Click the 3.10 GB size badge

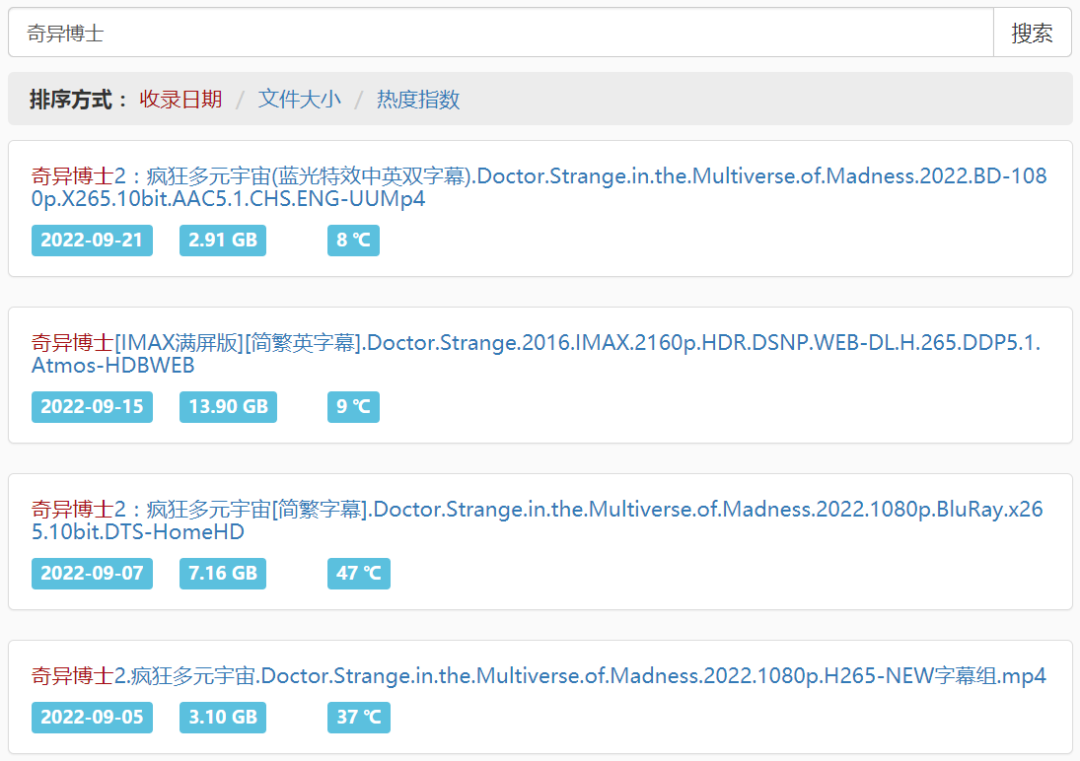tap(222, 718)
